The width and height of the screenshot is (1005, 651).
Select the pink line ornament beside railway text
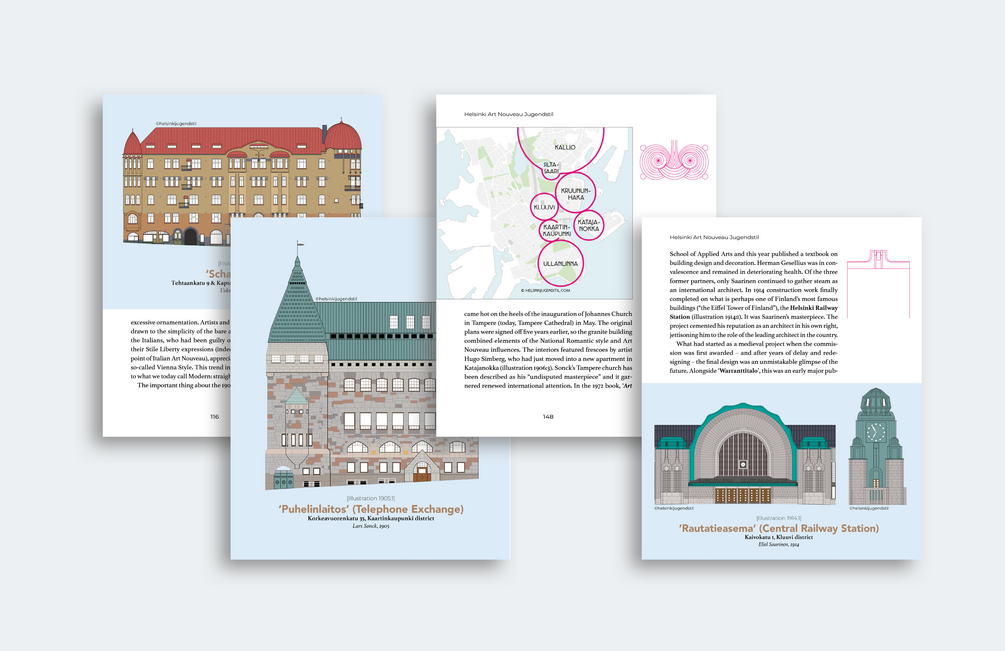[878, 284]
